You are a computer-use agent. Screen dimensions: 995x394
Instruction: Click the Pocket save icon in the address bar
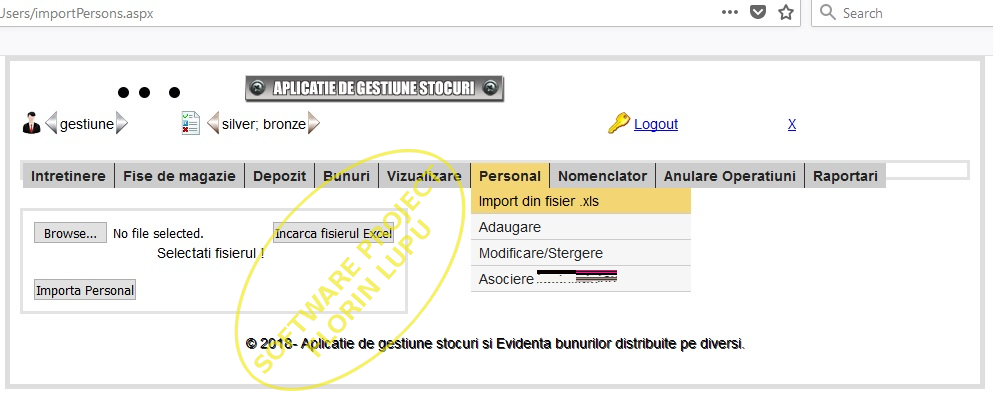(x=758, y=12)
